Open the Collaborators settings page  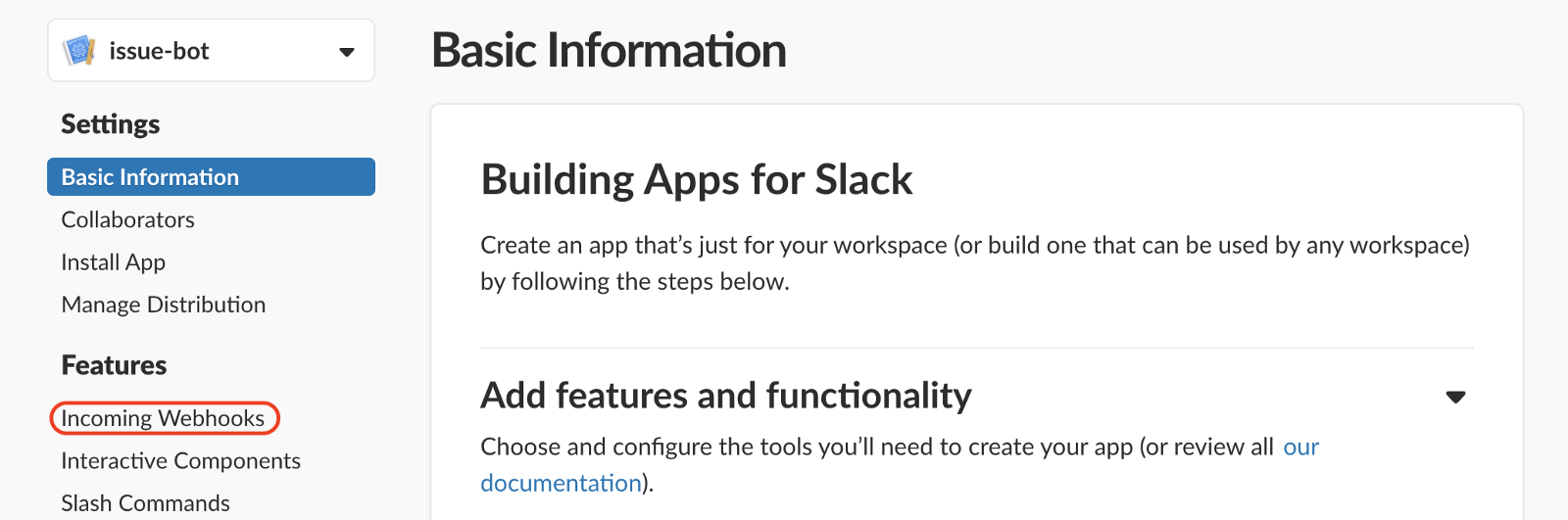pyautogui.click(x=127, y=219)
